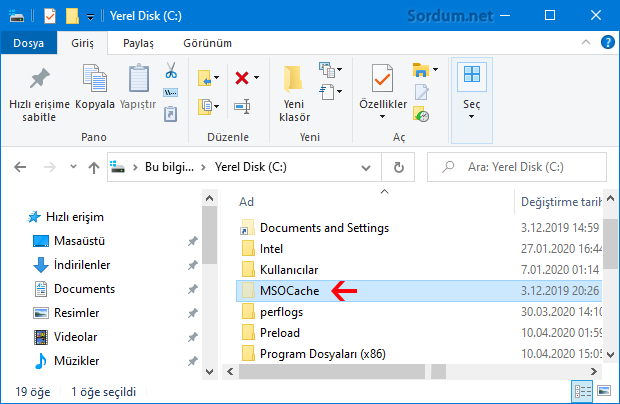The height and width of the screenshot is (404, 620).
Task: Expand the delete options dropdown arrow
Action: click(257, 77)
